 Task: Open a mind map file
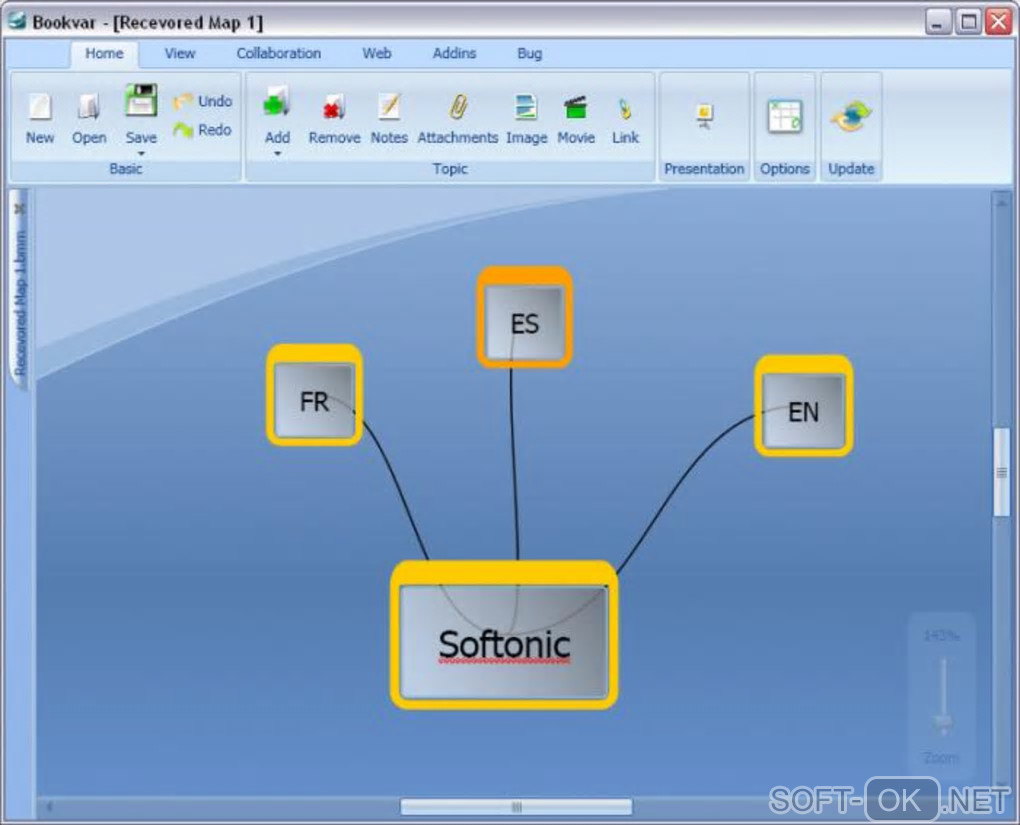coord(89,119)
